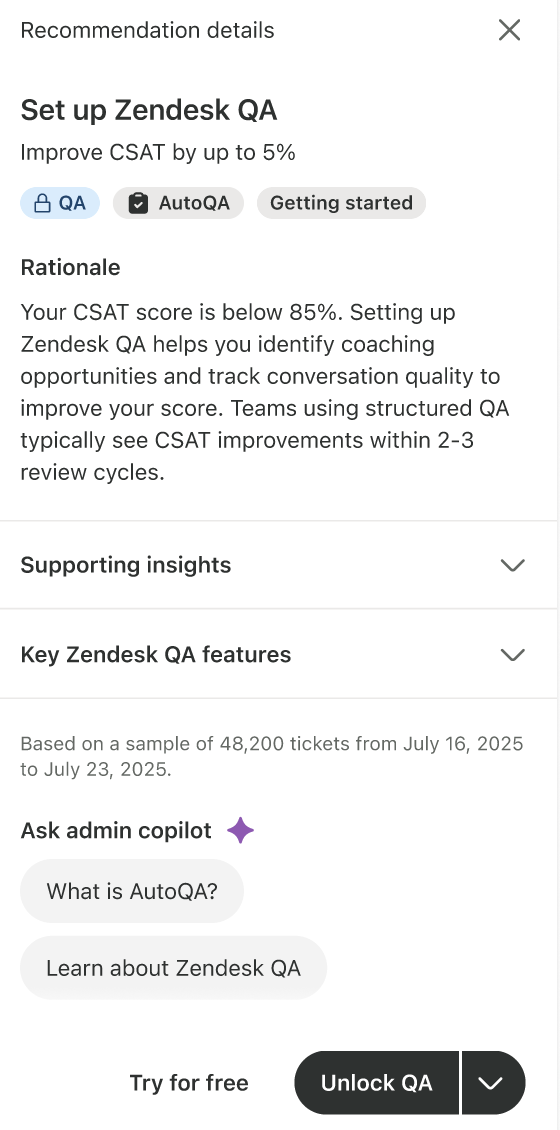Click the clipboard check icon on AutoQA
560x1130 pixels.
point(138,203)
